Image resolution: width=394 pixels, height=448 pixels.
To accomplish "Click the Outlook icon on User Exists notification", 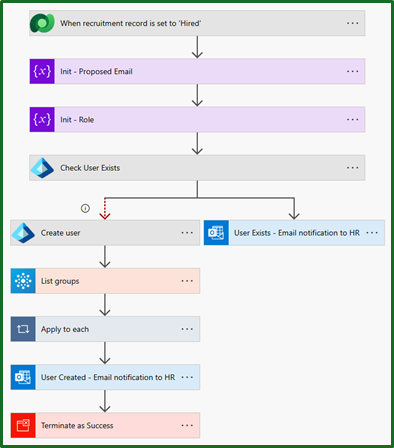I will [216, 233].
